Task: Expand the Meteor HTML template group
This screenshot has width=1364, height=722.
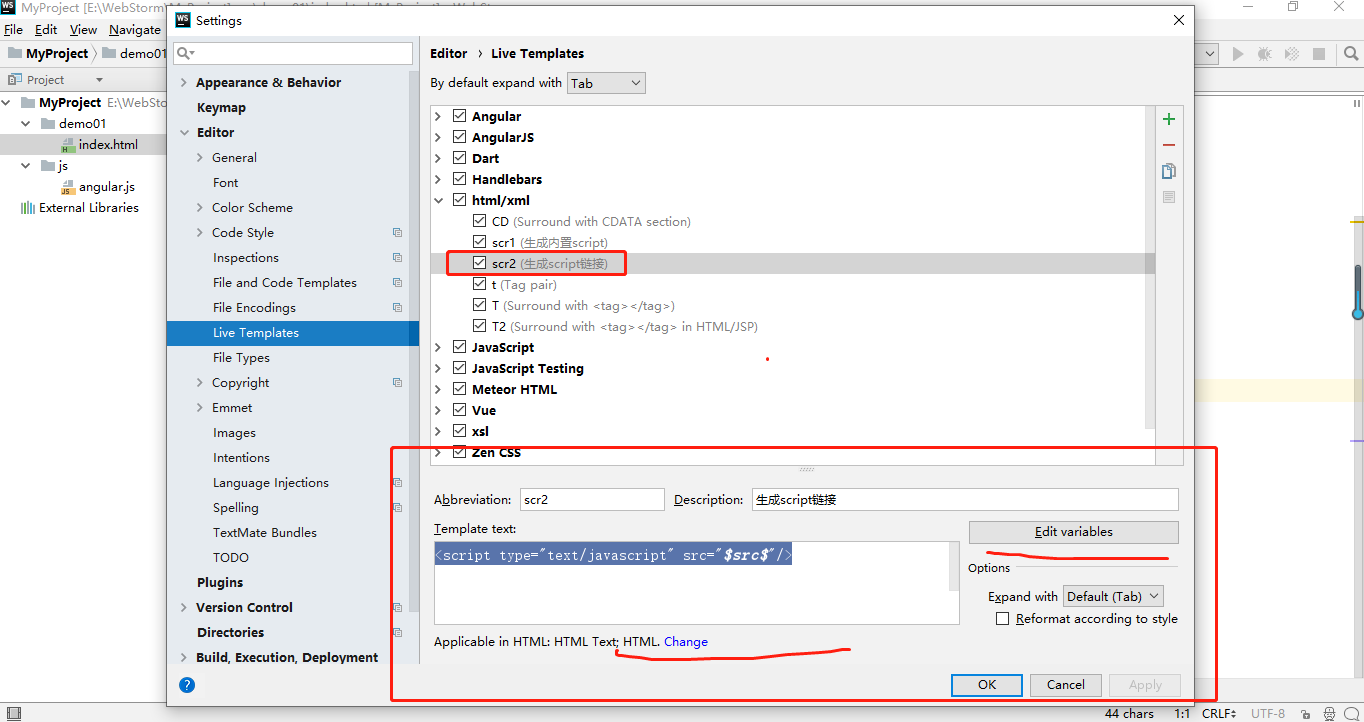Action: [438, 390]
